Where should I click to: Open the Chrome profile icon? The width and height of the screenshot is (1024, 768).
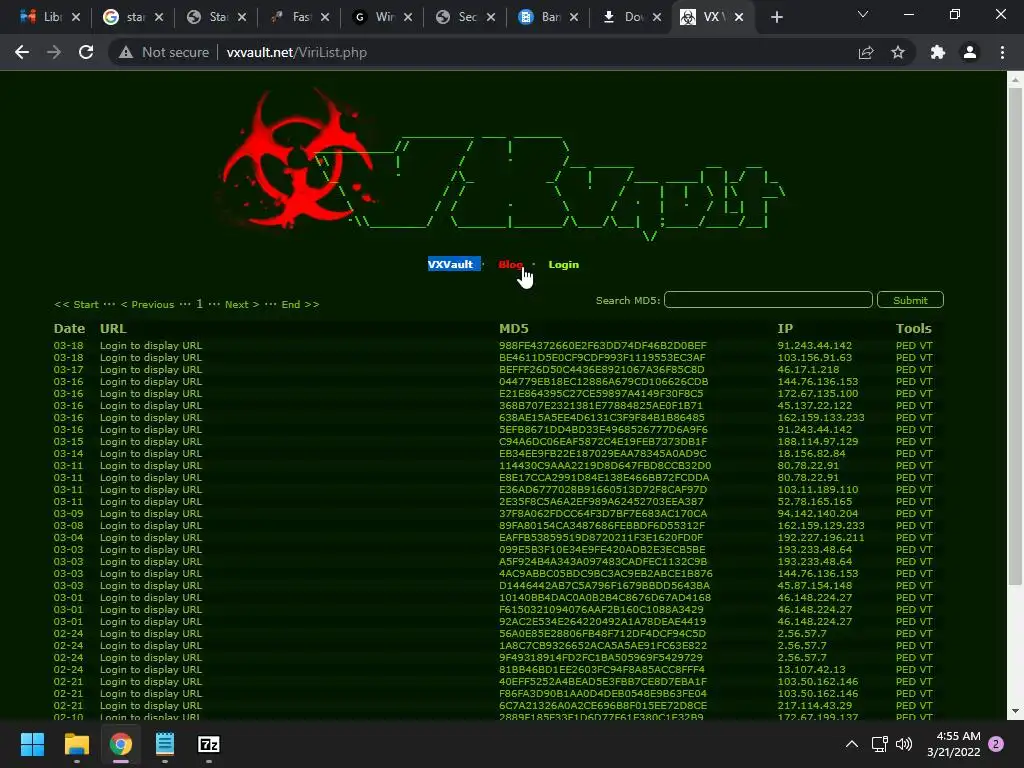coord(970,52)
